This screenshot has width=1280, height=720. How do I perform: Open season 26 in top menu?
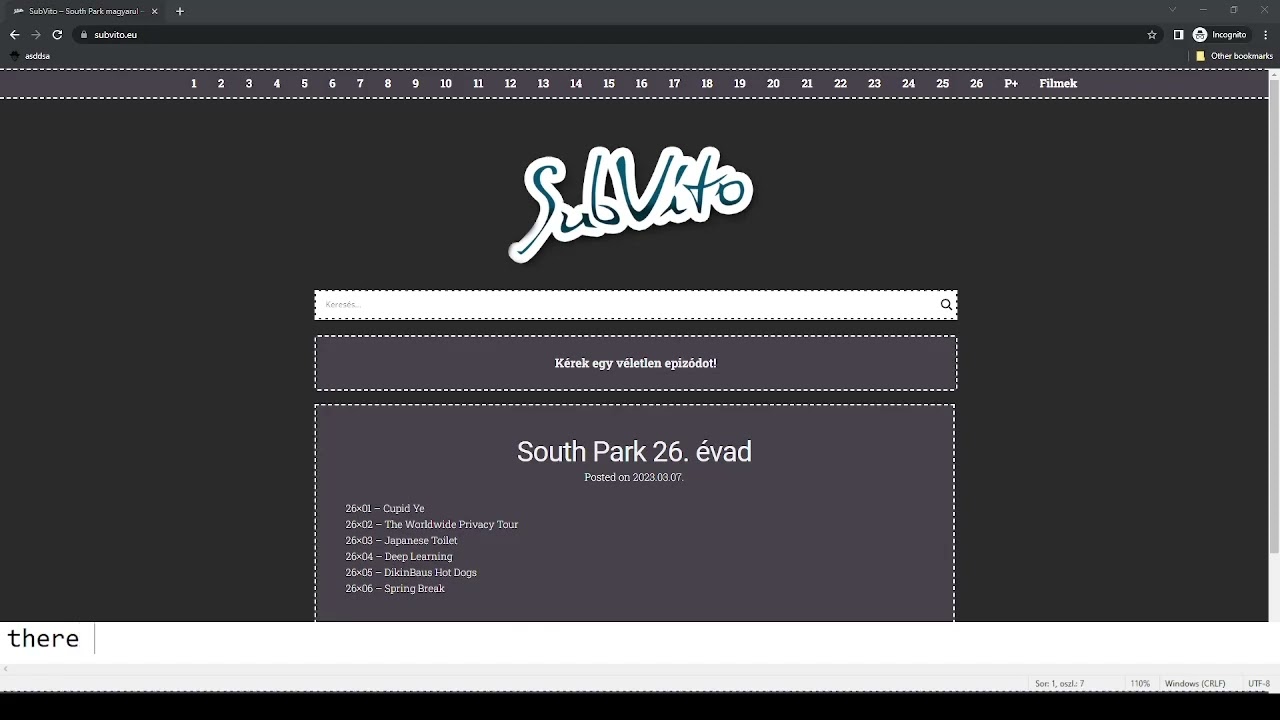click(976, 83)
